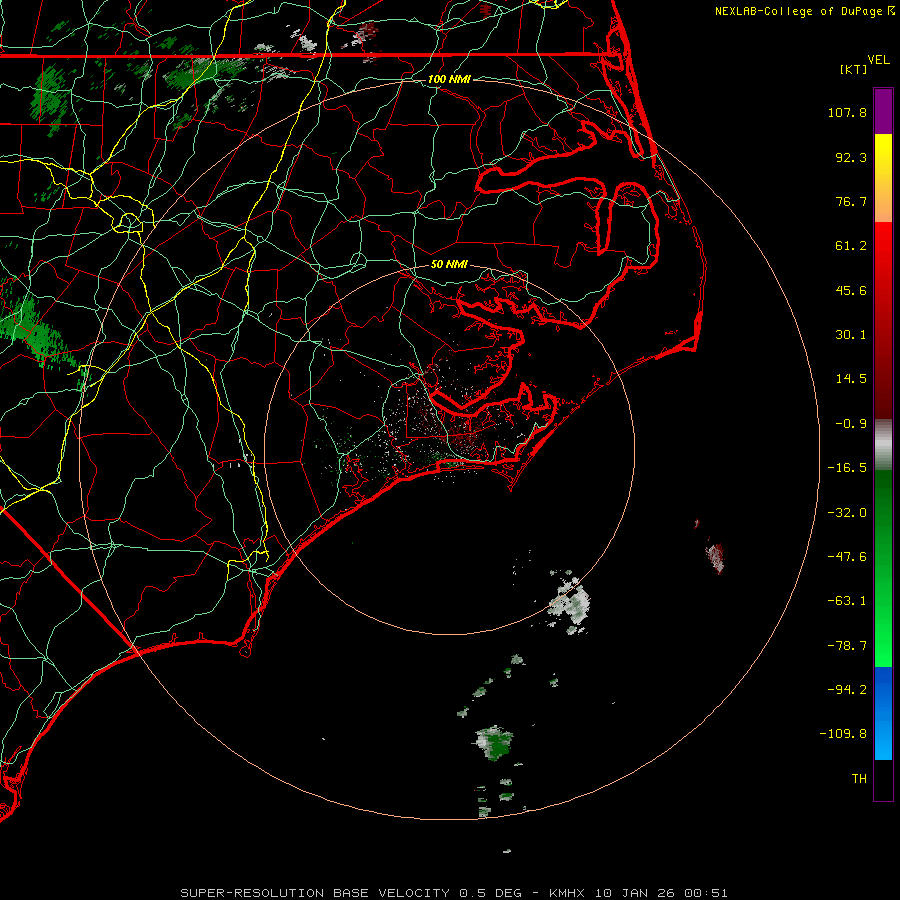Click the -0.9 value on velocity scale
This screenshot has width=900, height=900.
click(851, 424)
